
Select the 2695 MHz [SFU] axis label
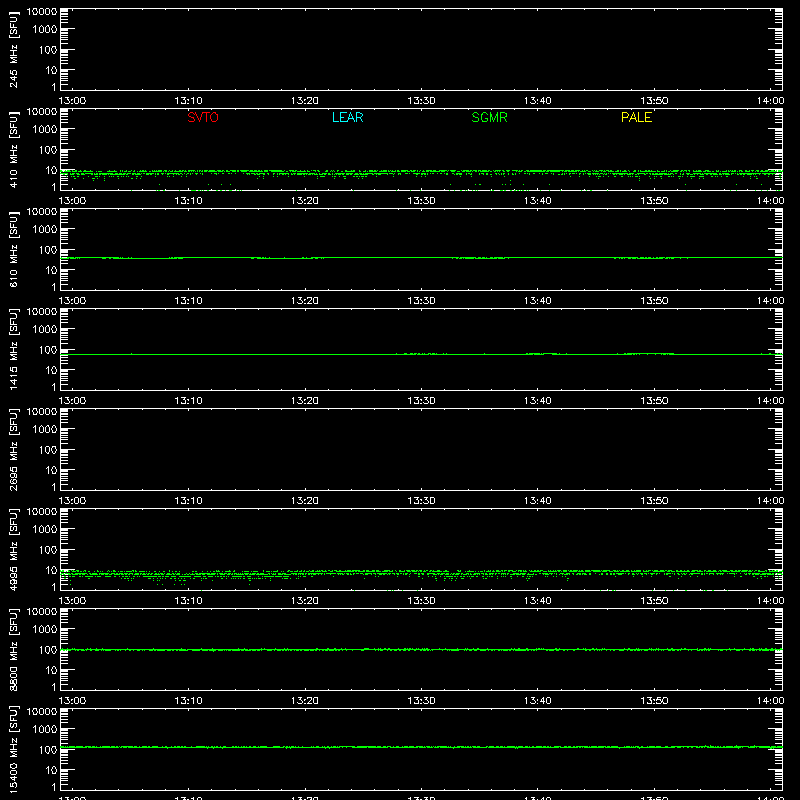point(13,449)
